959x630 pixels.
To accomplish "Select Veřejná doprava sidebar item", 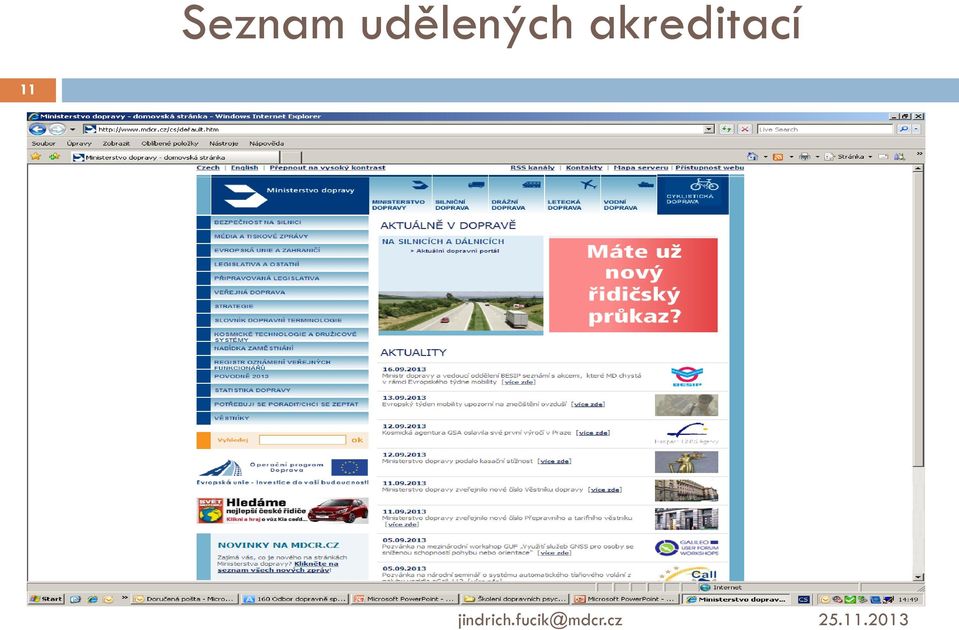I will [x=283, y=292].
